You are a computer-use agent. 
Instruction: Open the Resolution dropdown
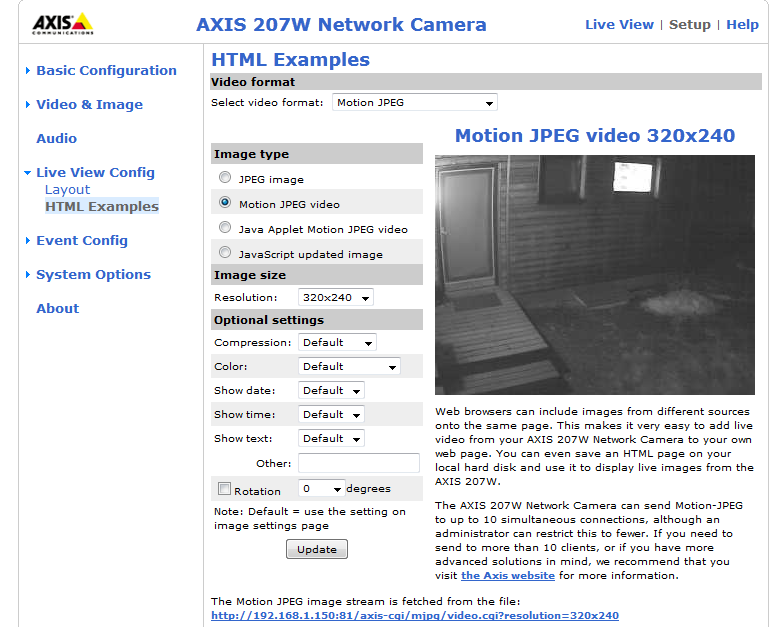pyautogui.click(x=335, y=297)
